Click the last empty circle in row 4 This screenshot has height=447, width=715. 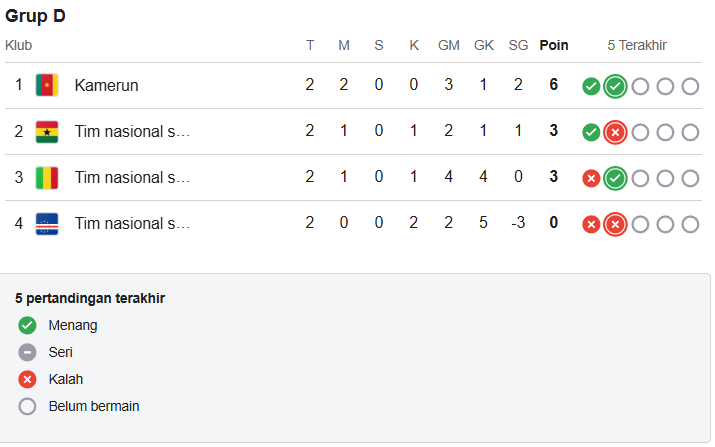(690, 224)
